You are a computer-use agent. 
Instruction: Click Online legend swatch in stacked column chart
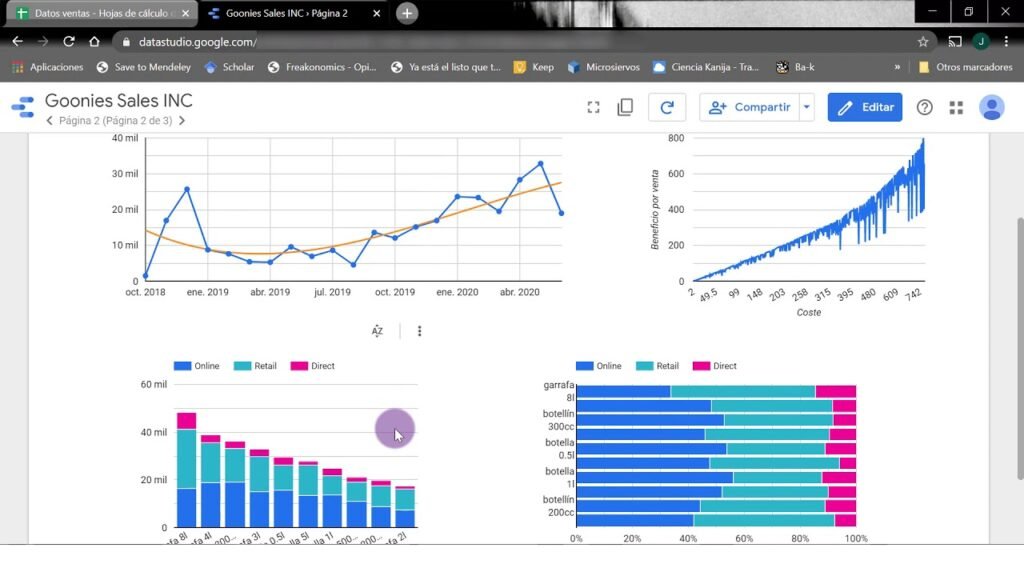[x=182, y=366]
